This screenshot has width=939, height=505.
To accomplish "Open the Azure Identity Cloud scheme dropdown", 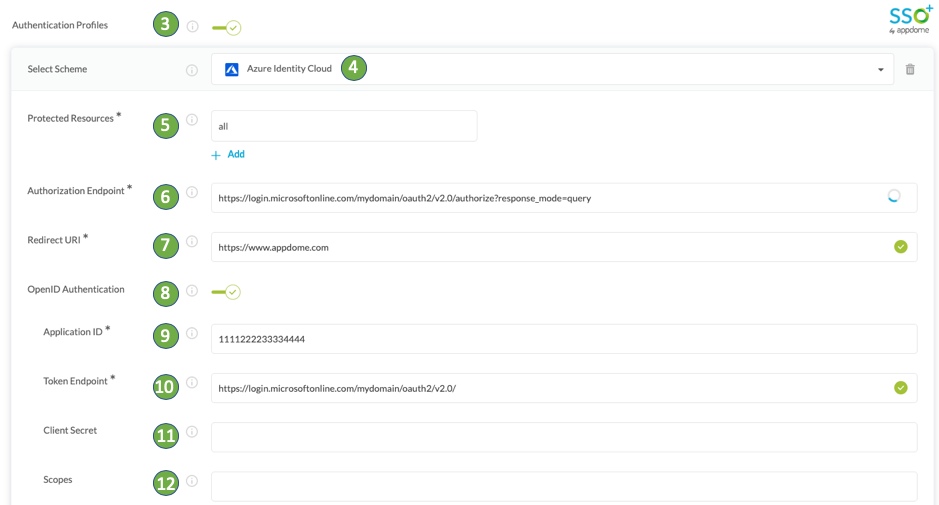I will click(550, 69).
